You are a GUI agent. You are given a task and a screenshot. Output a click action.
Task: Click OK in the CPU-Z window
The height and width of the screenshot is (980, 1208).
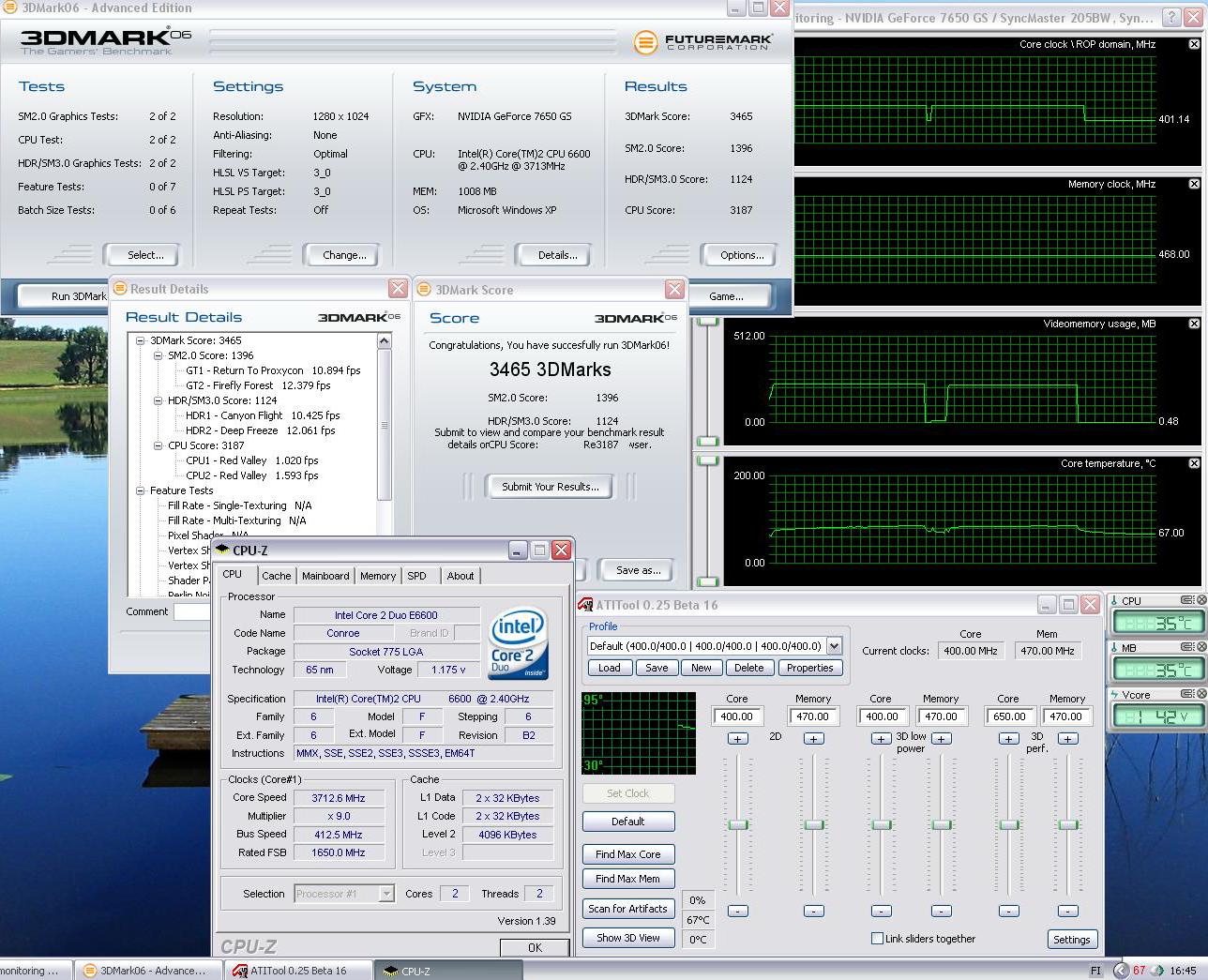click(x=535, y=947)
